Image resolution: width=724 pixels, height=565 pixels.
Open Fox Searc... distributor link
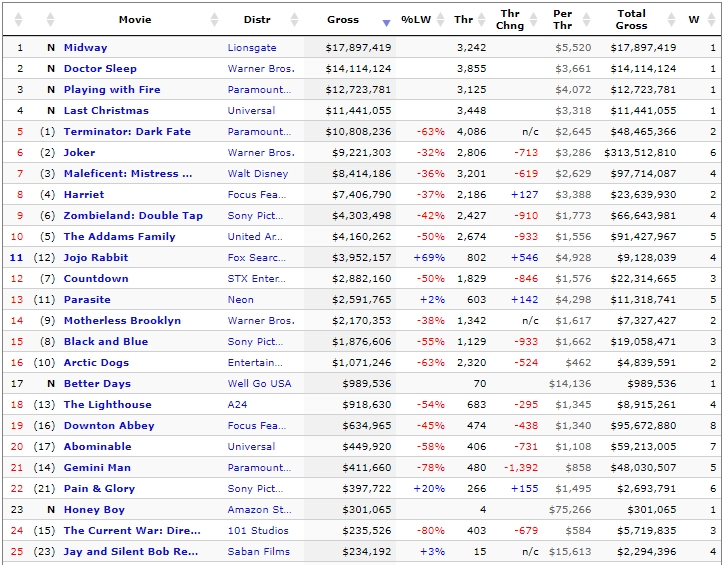click(257, 258)
